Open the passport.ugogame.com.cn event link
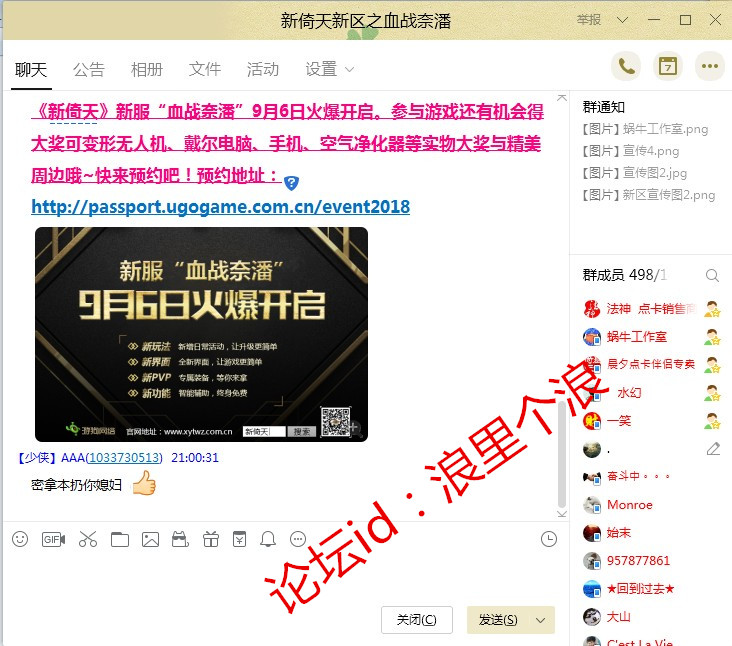The height and width of the screenshot is (646, 732). pos(220,207)
